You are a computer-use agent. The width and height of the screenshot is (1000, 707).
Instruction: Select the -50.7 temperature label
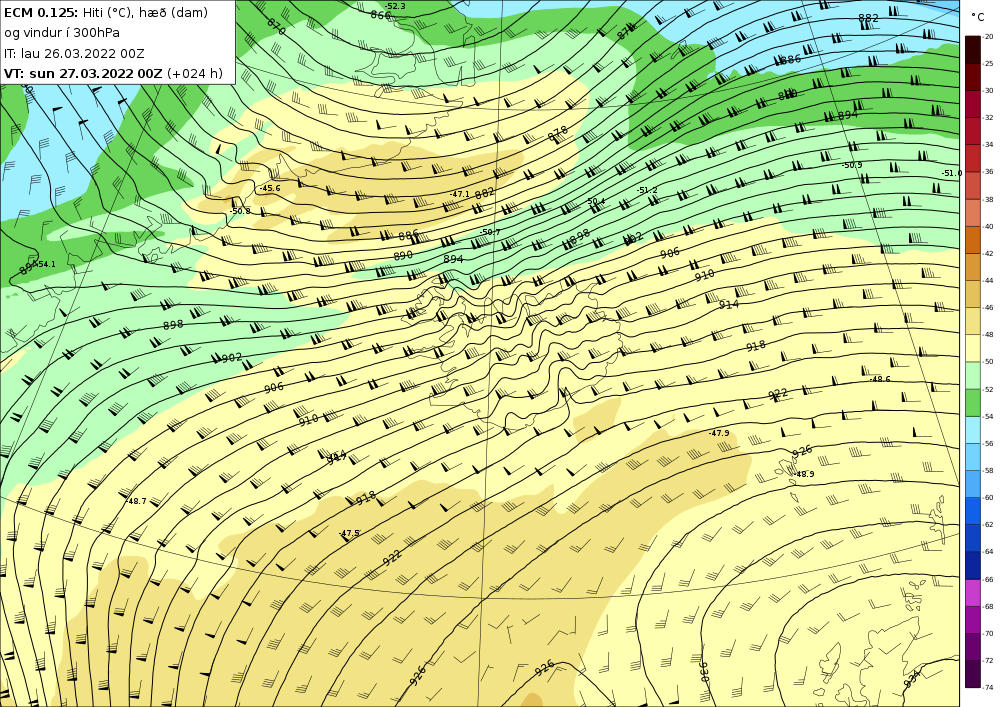coord(490,232)
